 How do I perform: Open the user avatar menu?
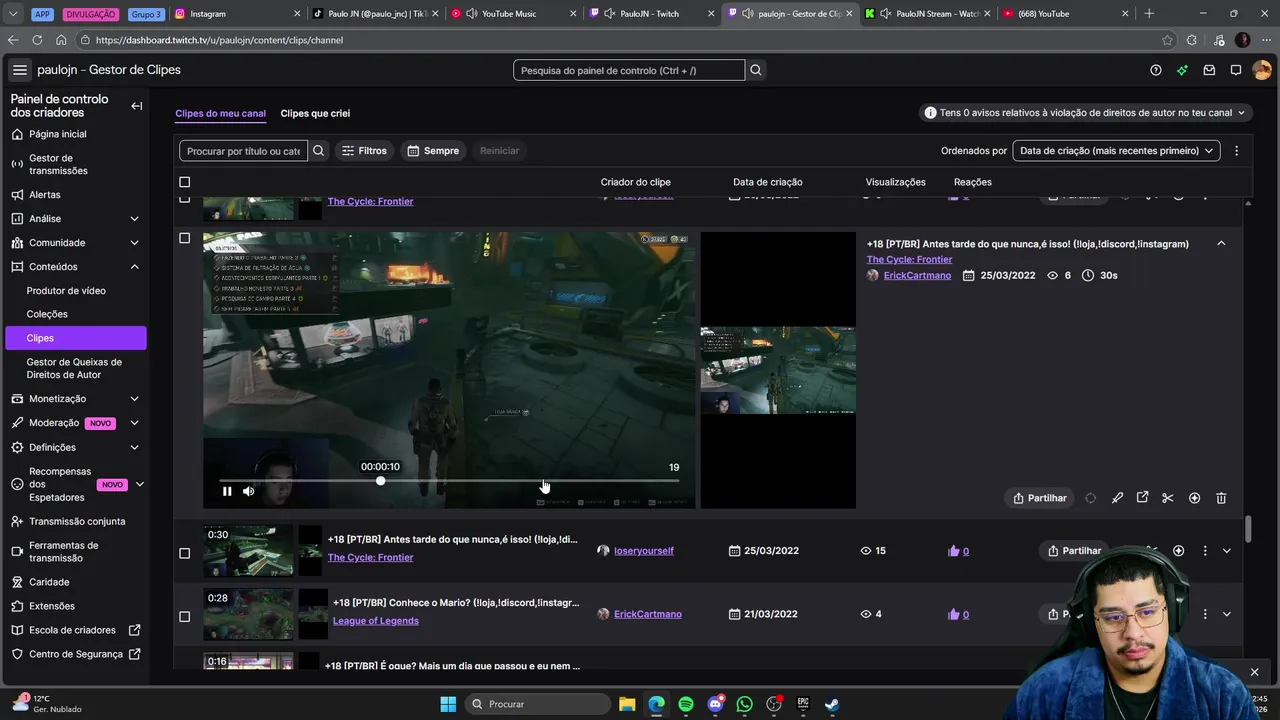point(1262,70)
